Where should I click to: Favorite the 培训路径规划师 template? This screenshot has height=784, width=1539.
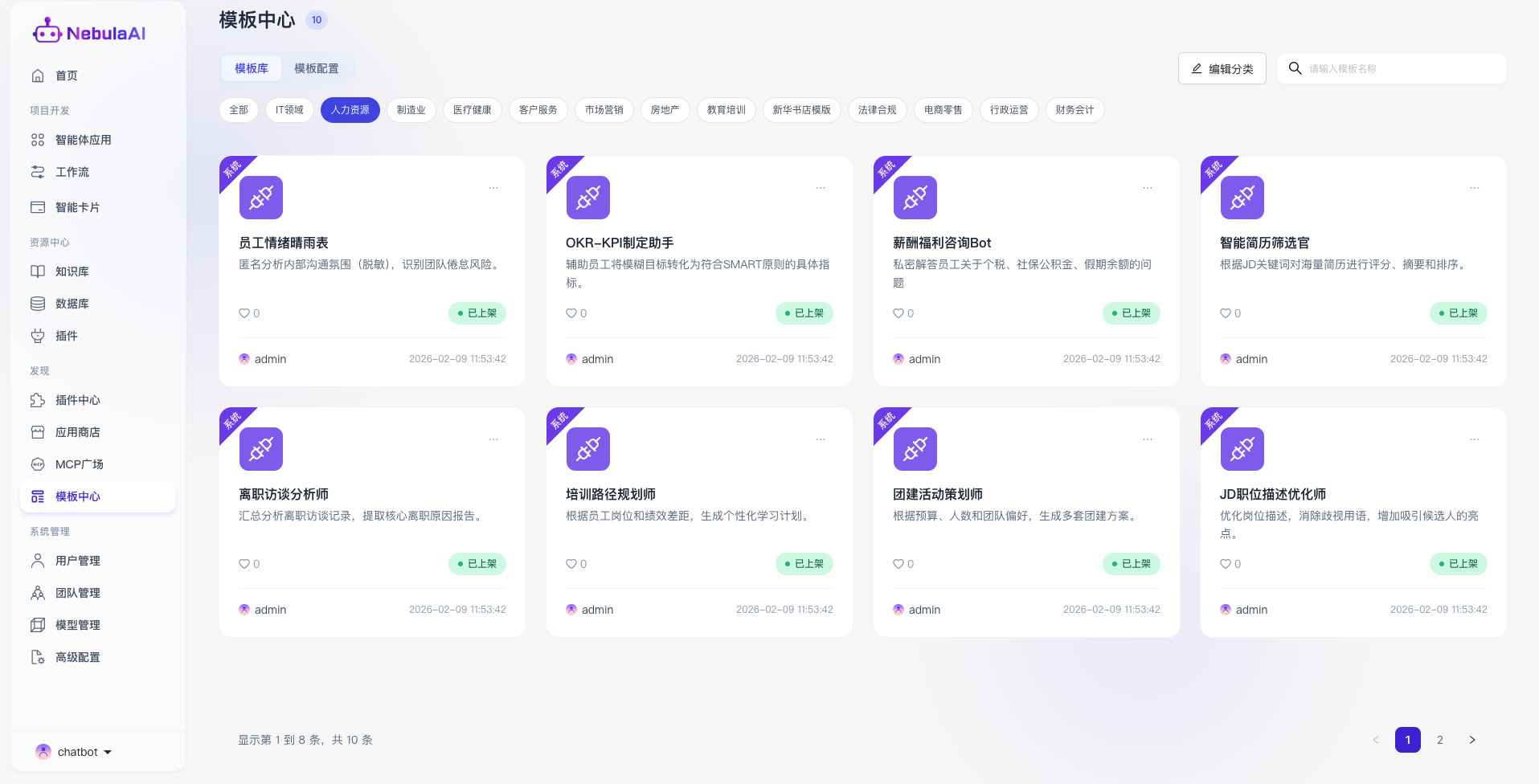571,564
